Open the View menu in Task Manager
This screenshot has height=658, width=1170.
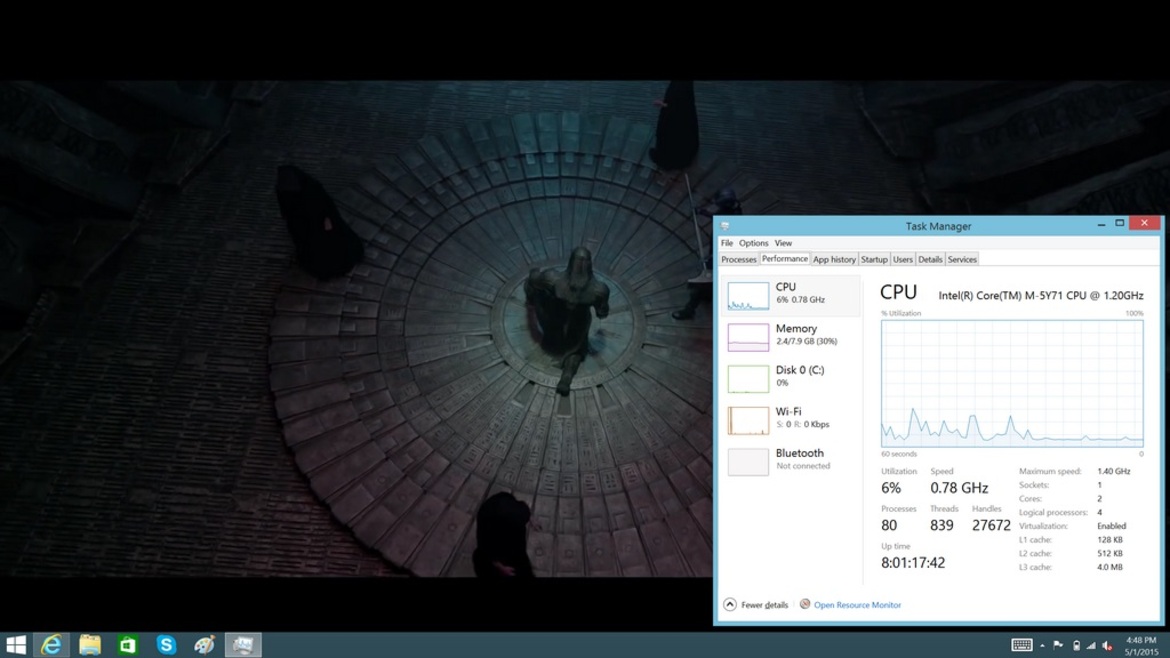click(x=783, y=243)
